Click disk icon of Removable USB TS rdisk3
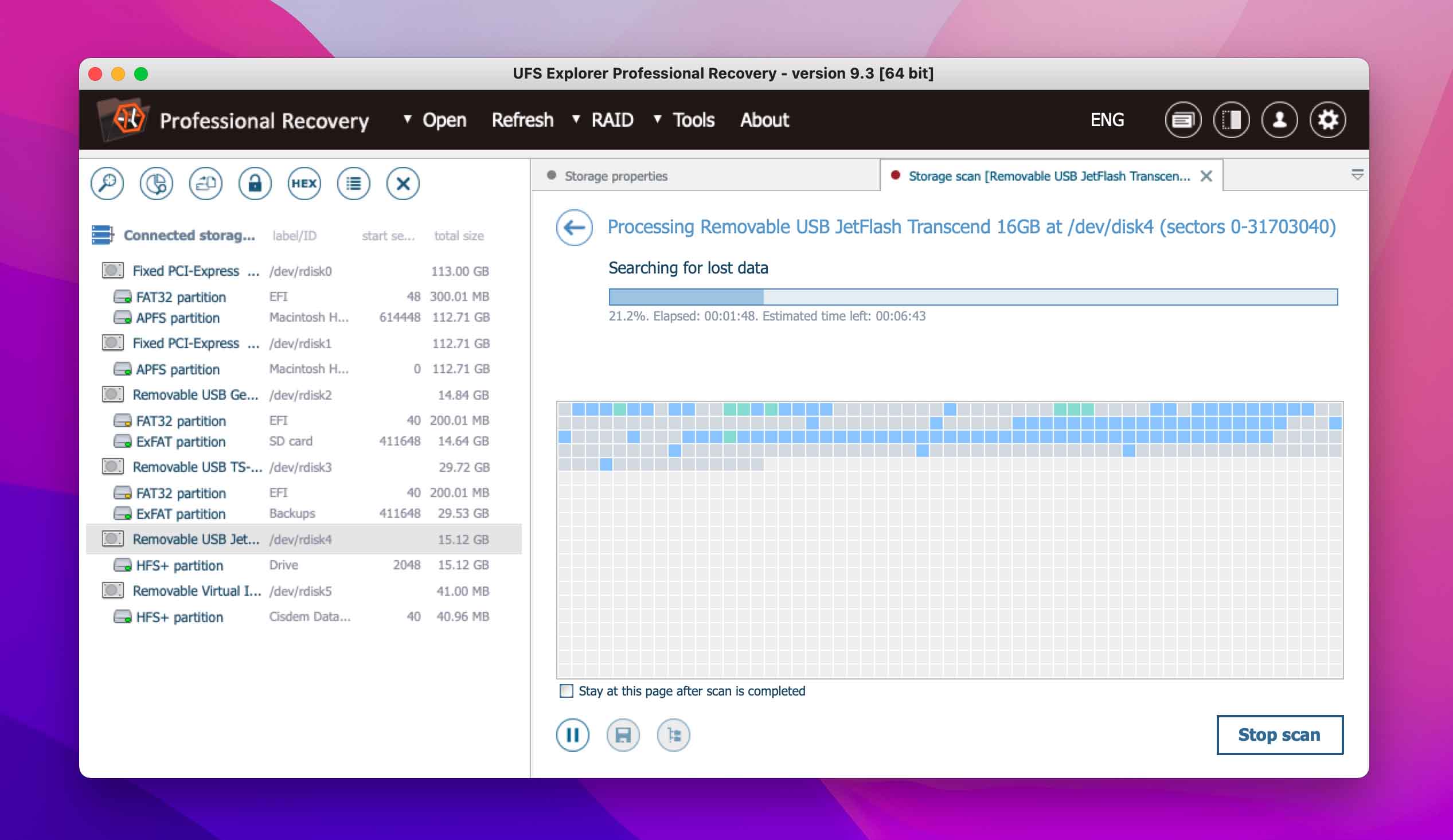This screenshot has height=840, width=1453. click(113, 466)
